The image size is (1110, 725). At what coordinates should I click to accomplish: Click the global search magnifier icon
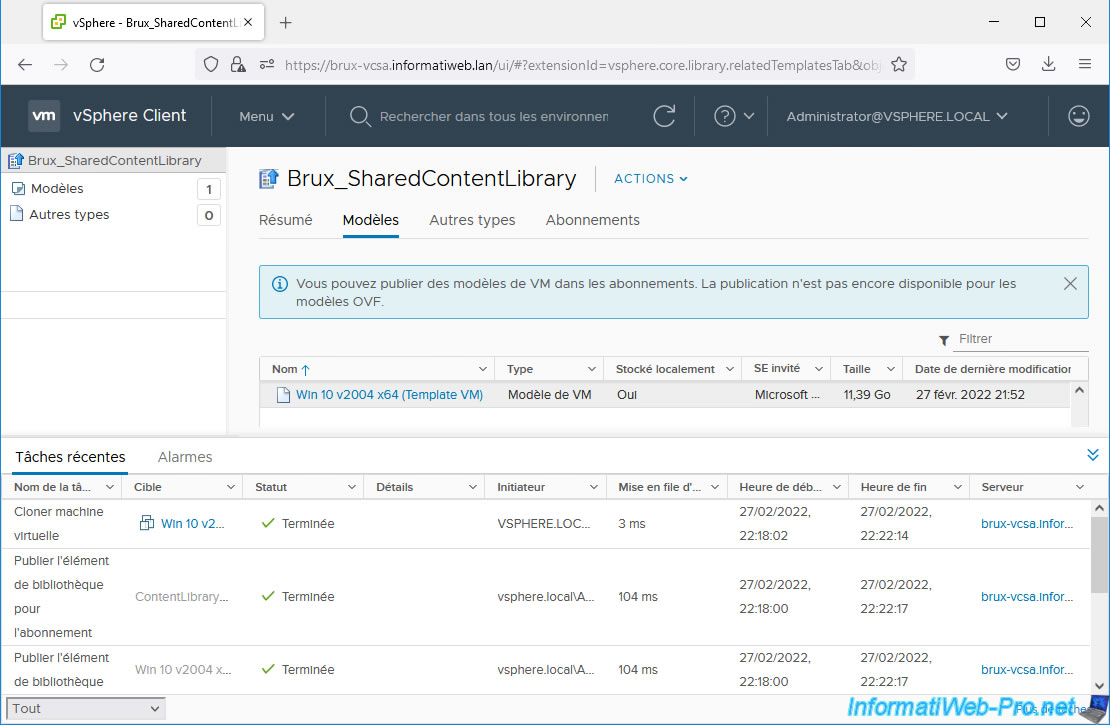(360, 116)
